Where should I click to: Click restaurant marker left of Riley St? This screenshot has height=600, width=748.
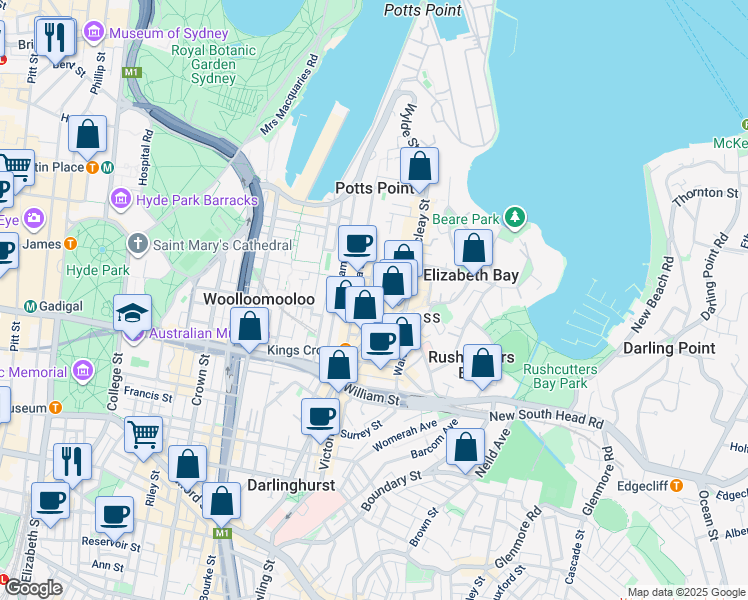[x=73, y=463]
